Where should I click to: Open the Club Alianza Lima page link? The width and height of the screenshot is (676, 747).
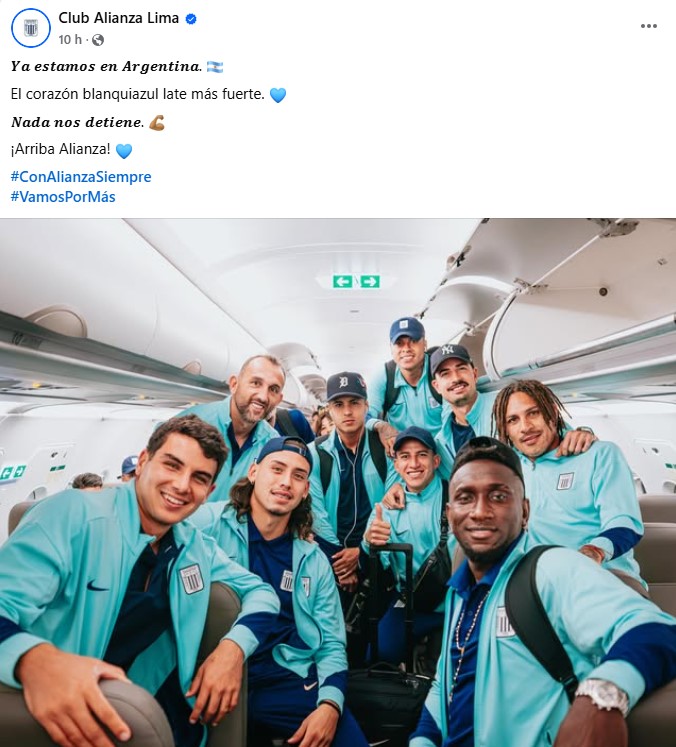pos(119,18)
